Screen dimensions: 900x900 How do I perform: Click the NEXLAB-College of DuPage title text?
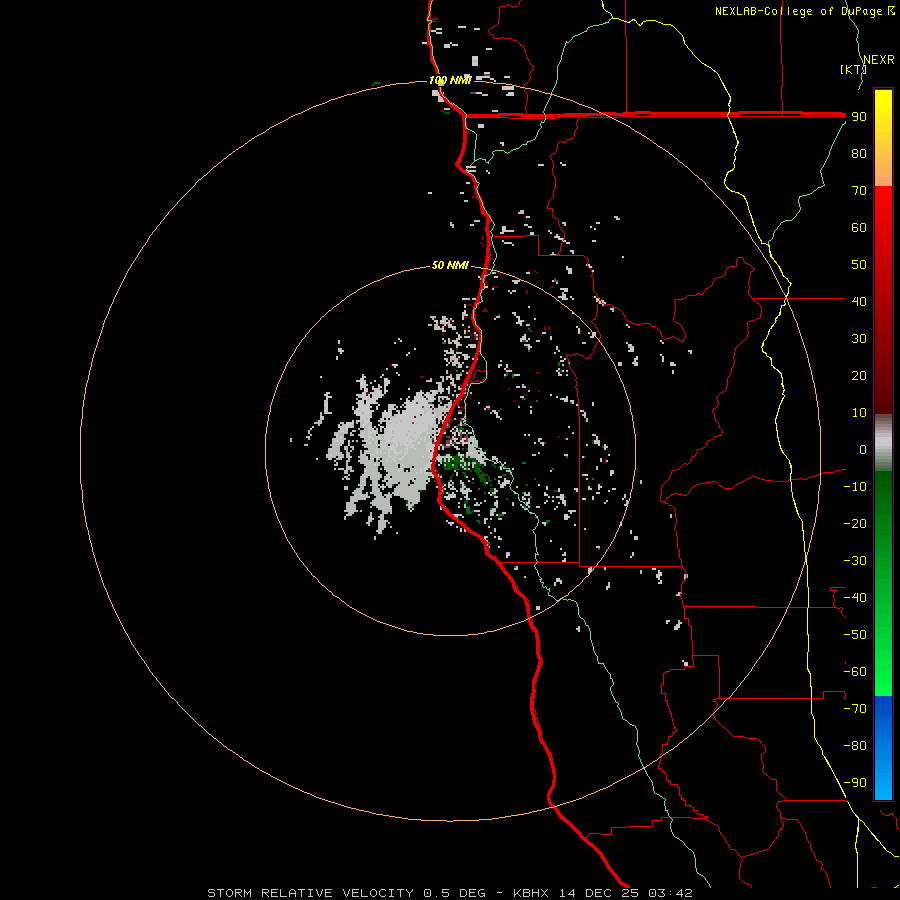click(800, 11)
